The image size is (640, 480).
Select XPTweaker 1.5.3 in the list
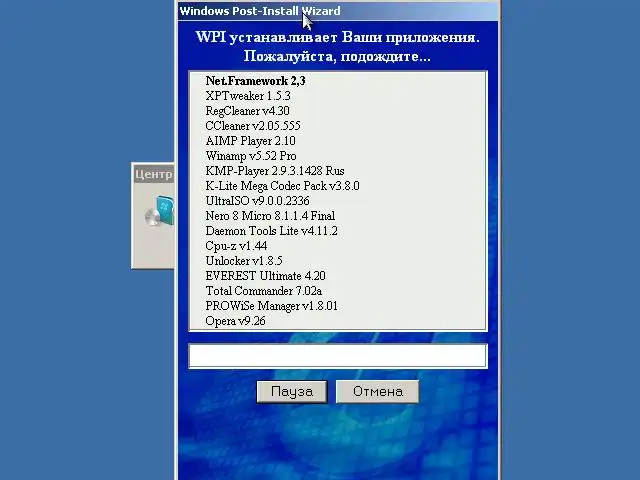click(x=248, y=96)
